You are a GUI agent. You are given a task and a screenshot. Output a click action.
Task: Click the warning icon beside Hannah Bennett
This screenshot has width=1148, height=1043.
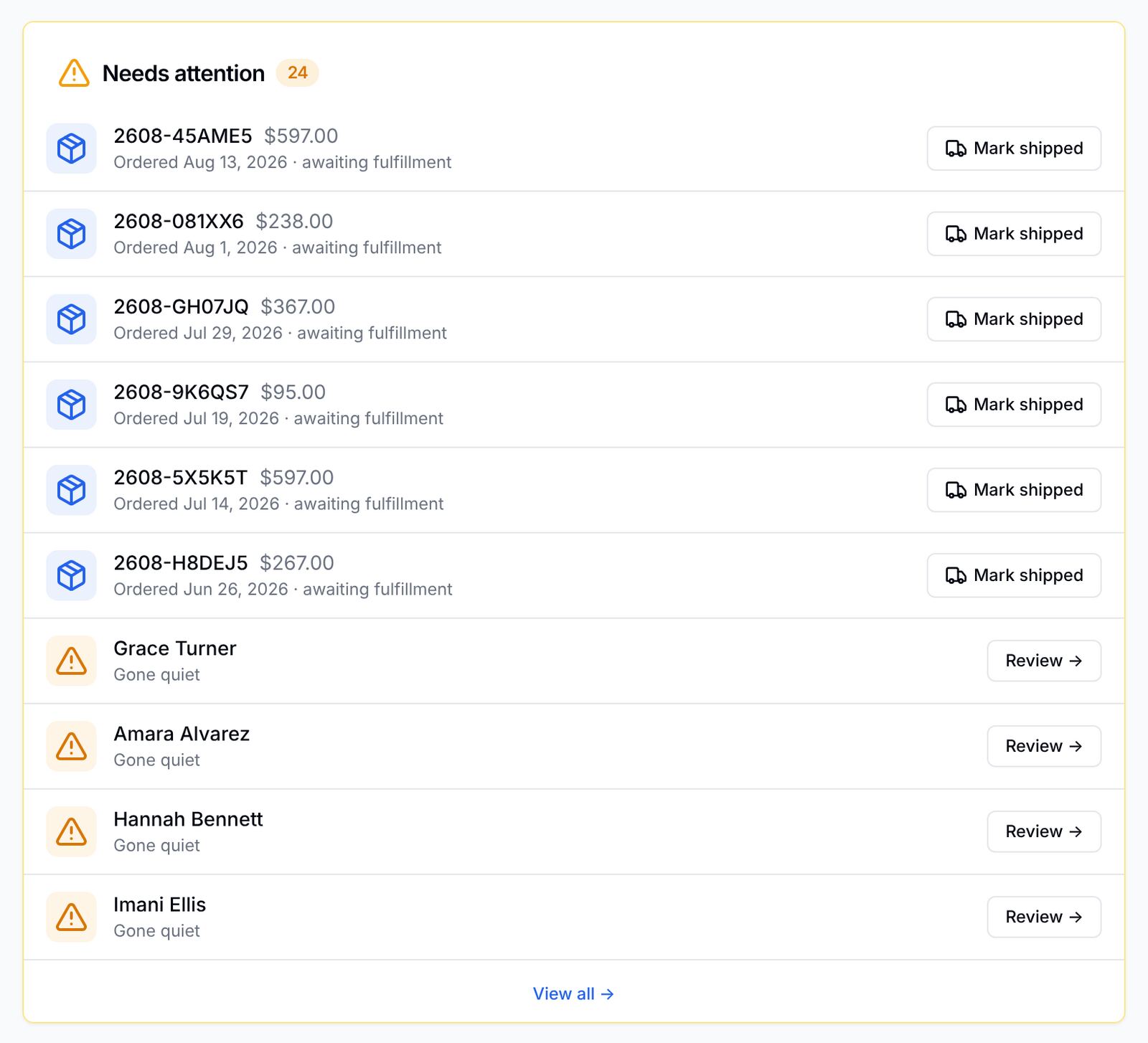[72, 831]
